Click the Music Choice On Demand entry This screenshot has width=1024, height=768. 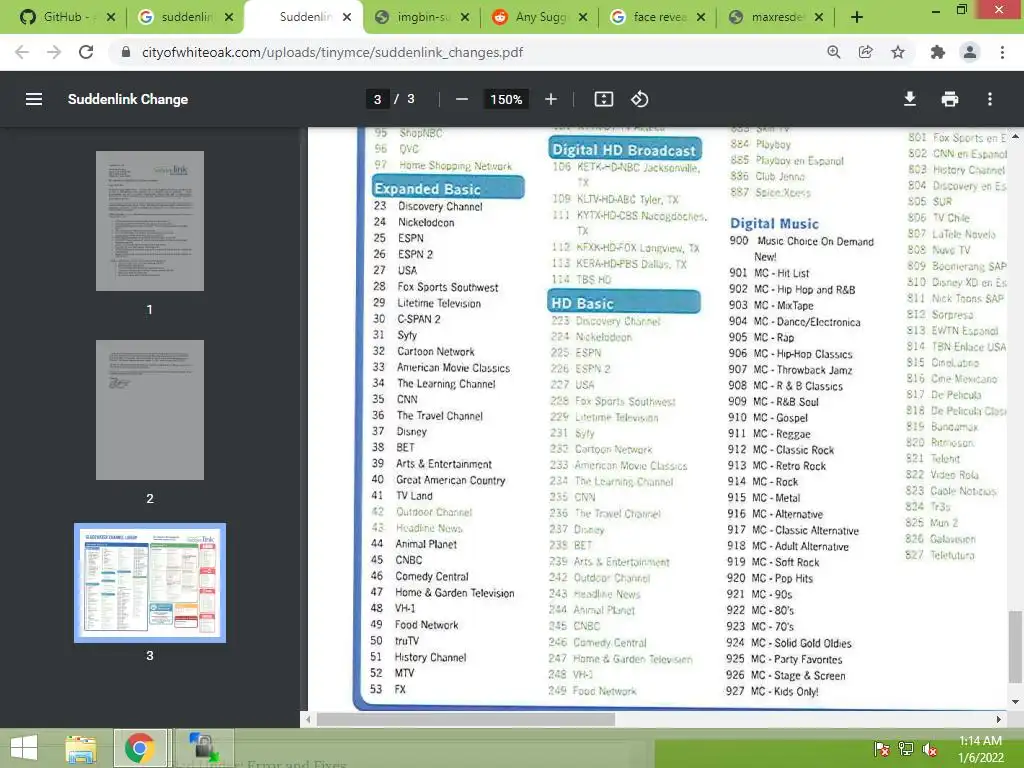point(801,248)
